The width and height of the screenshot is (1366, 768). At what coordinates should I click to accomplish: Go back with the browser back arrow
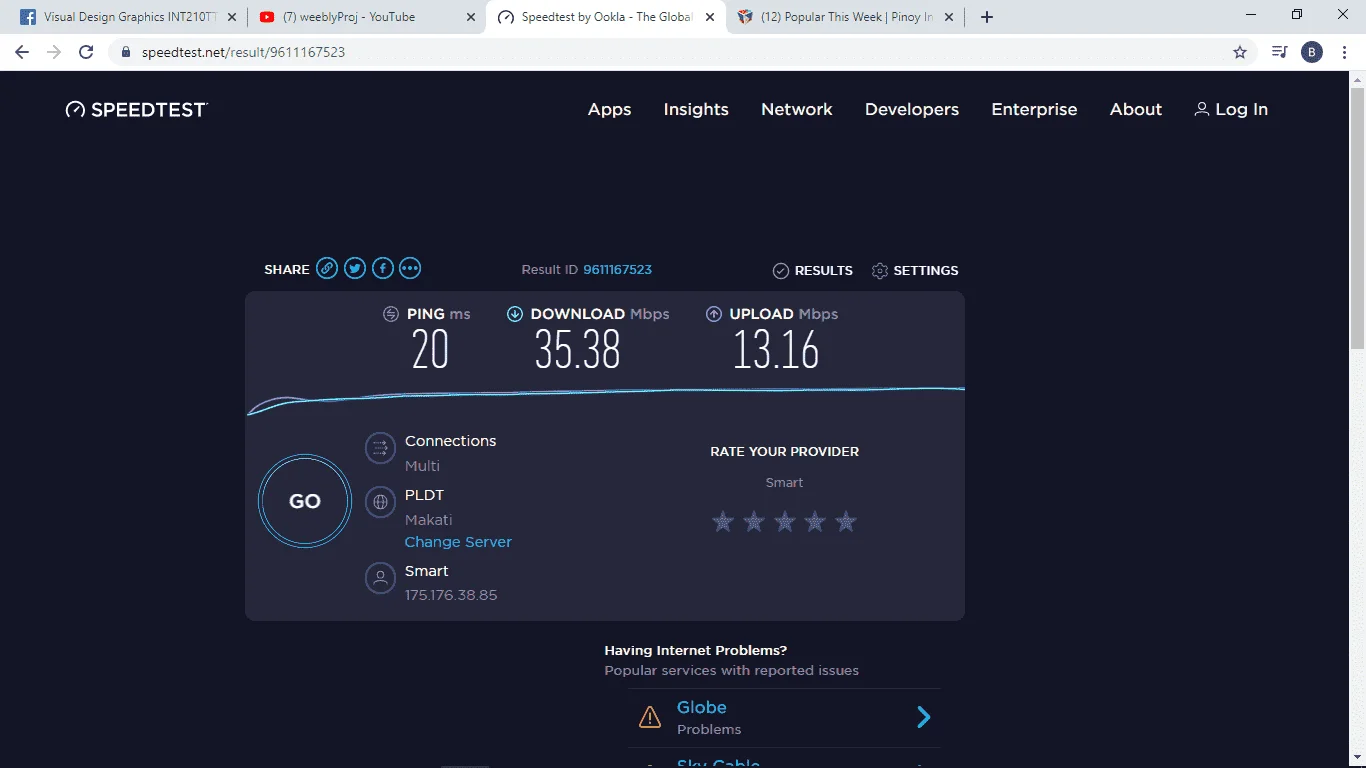pyautogui.click(x=22, y=52)
